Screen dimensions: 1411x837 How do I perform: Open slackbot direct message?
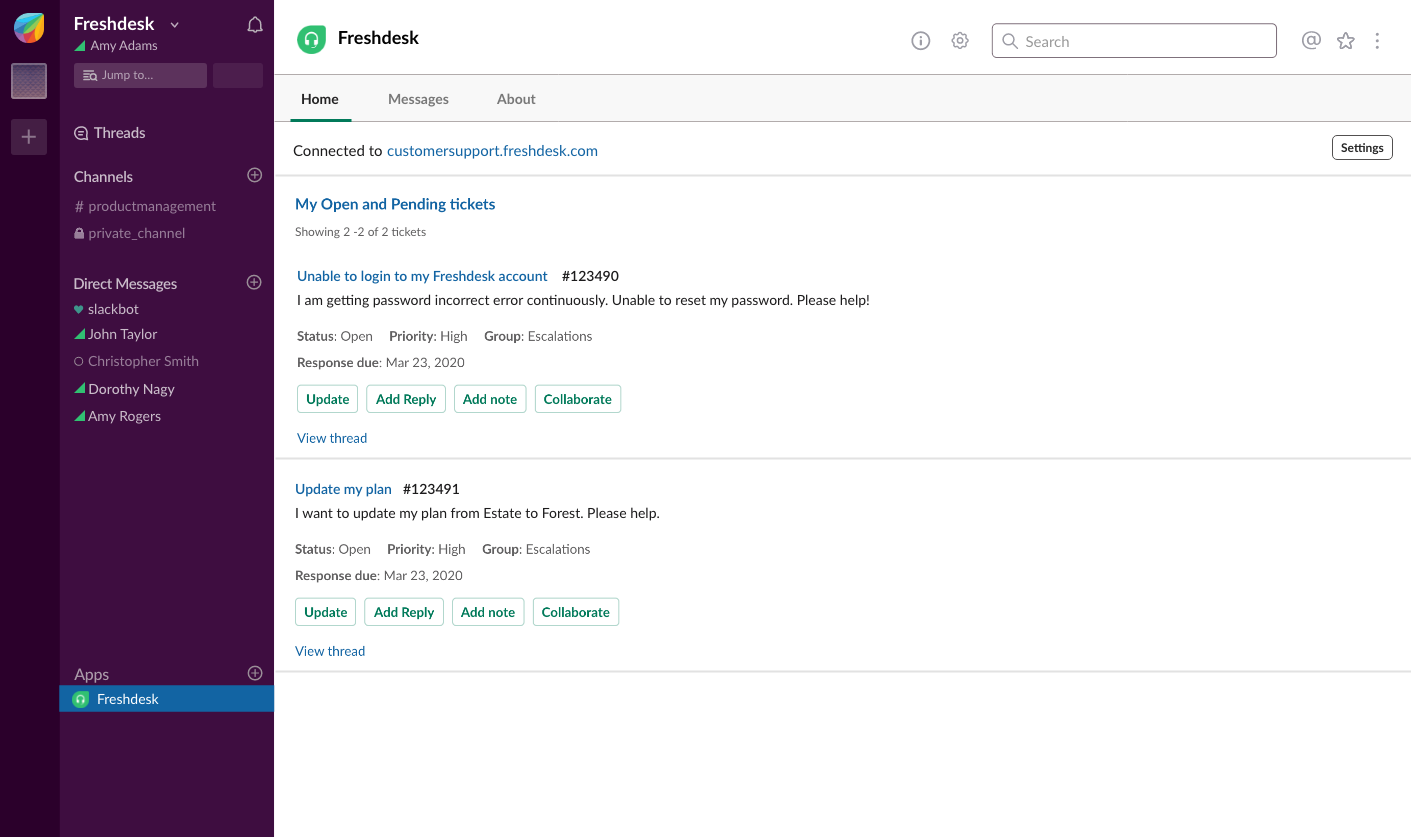(x=106, y=309)
